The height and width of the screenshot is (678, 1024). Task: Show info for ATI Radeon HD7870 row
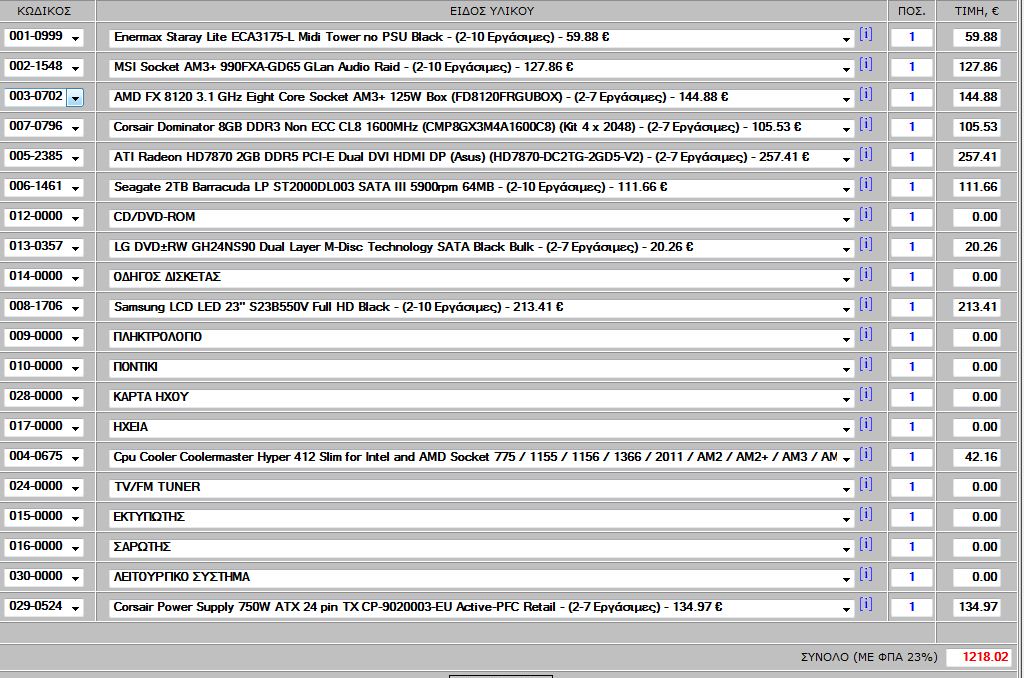click(x=865, y=154)
